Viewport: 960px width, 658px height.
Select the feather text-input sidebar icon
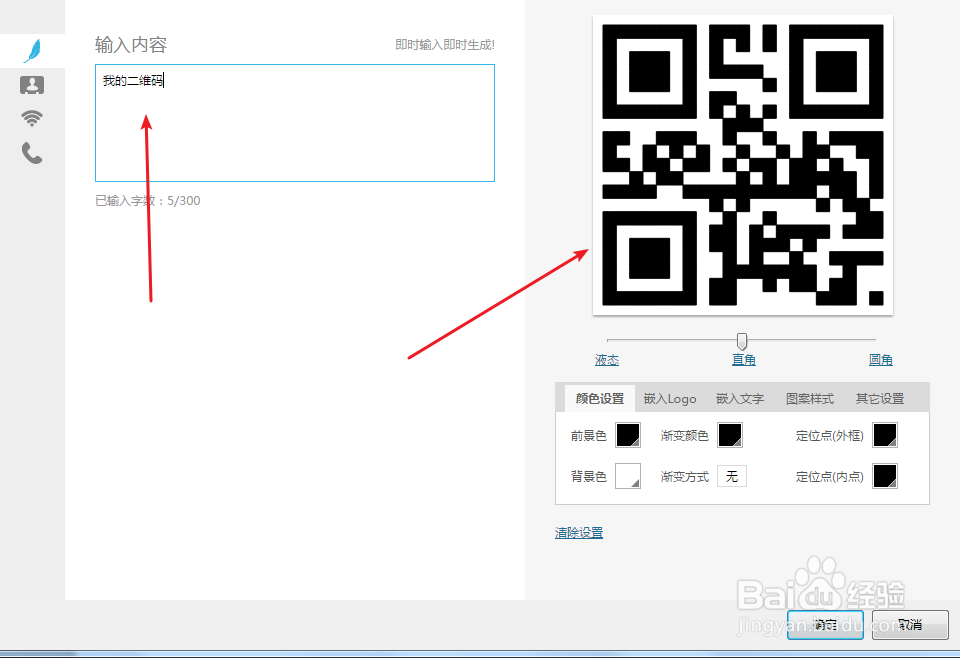32,51
